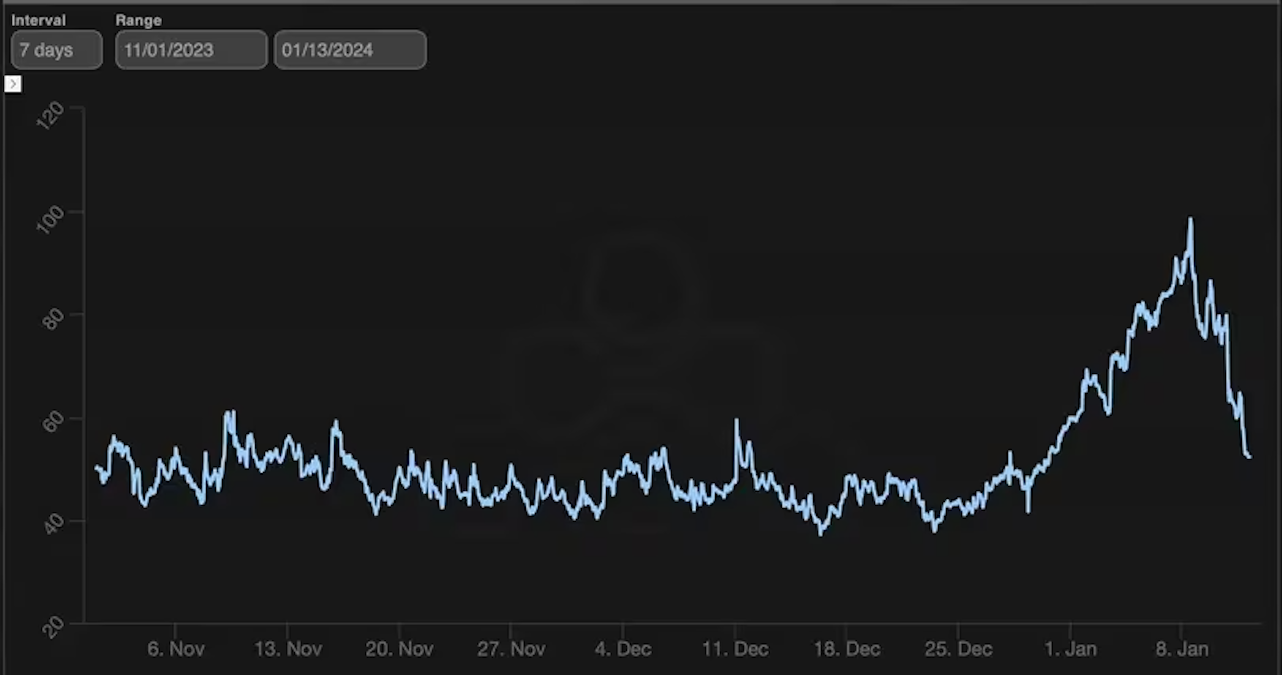Click the 20. Nov date tick label
This screenshot has height=675, width=1282.
399,649
